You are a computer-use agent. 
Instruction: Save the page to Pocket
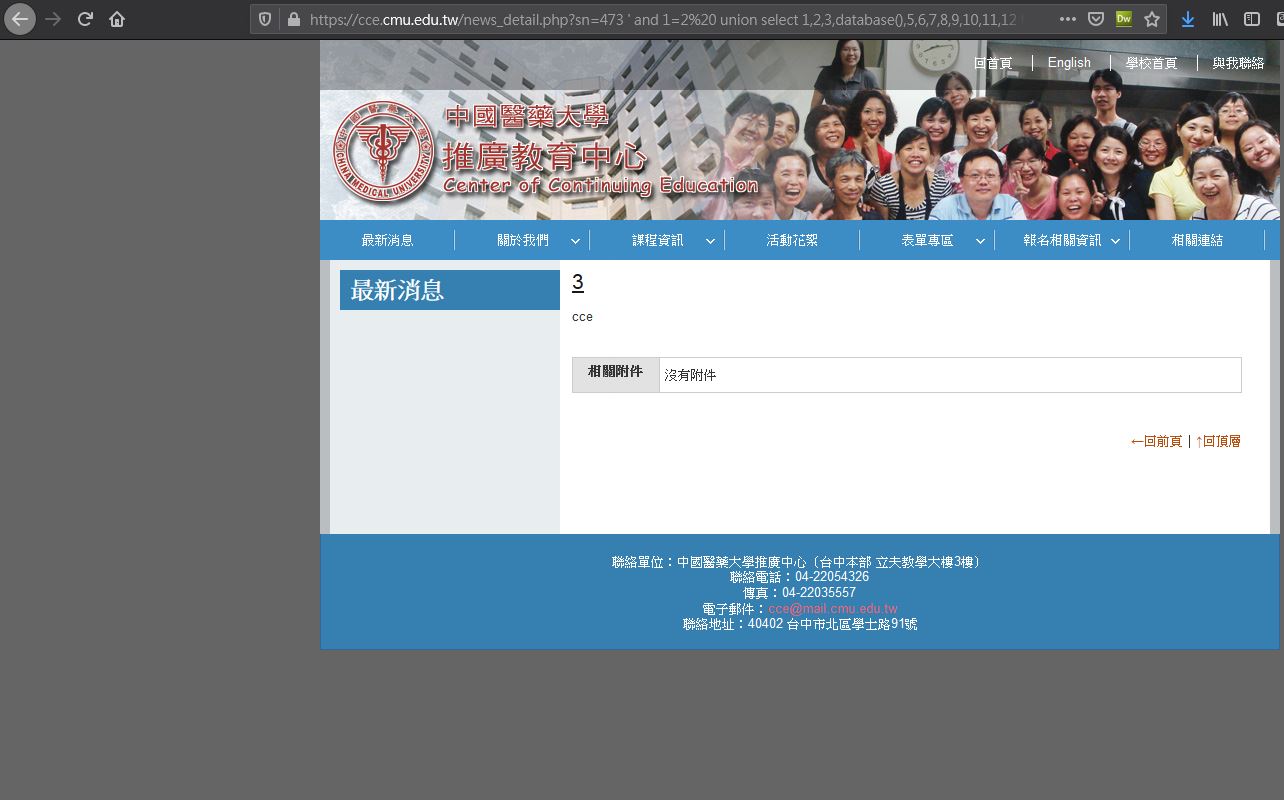pos(1095,19)
